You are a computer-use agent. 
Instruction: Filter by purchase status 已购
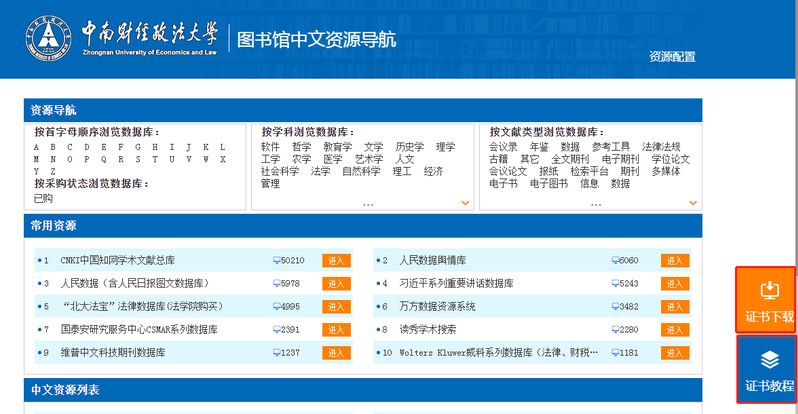[x=43, y=198]
